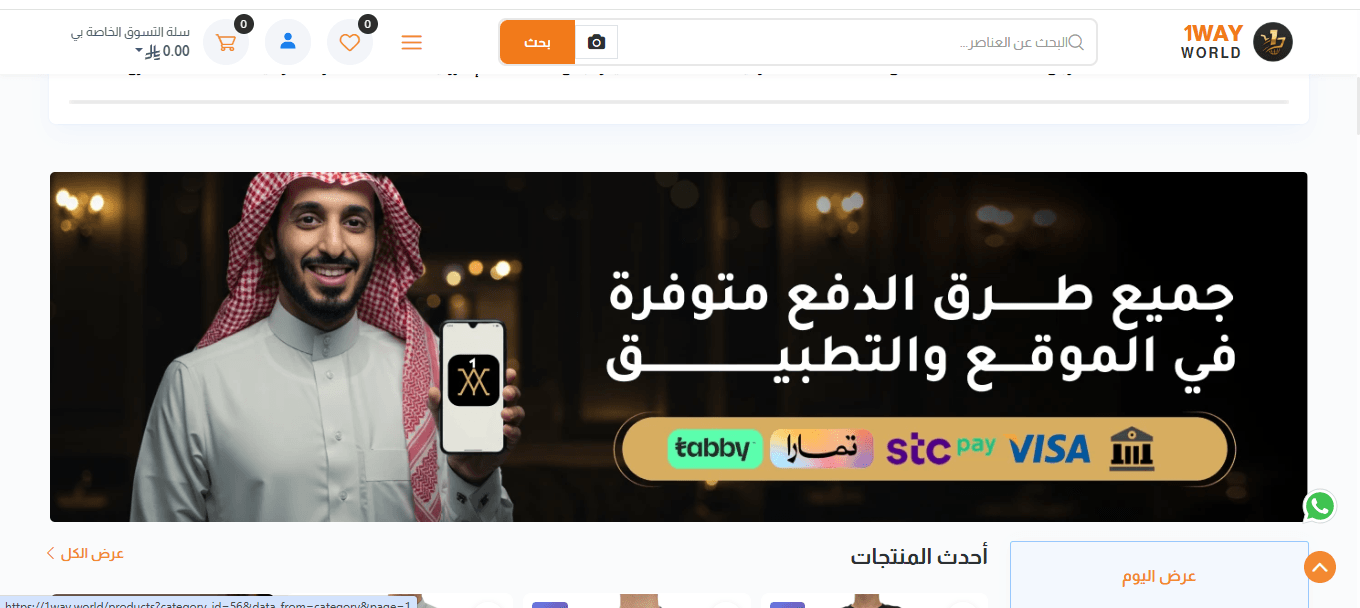This screenshot has height=608, width=1360.
Task: Click the tabby logo on banner
Action: [x=715, y=449]
